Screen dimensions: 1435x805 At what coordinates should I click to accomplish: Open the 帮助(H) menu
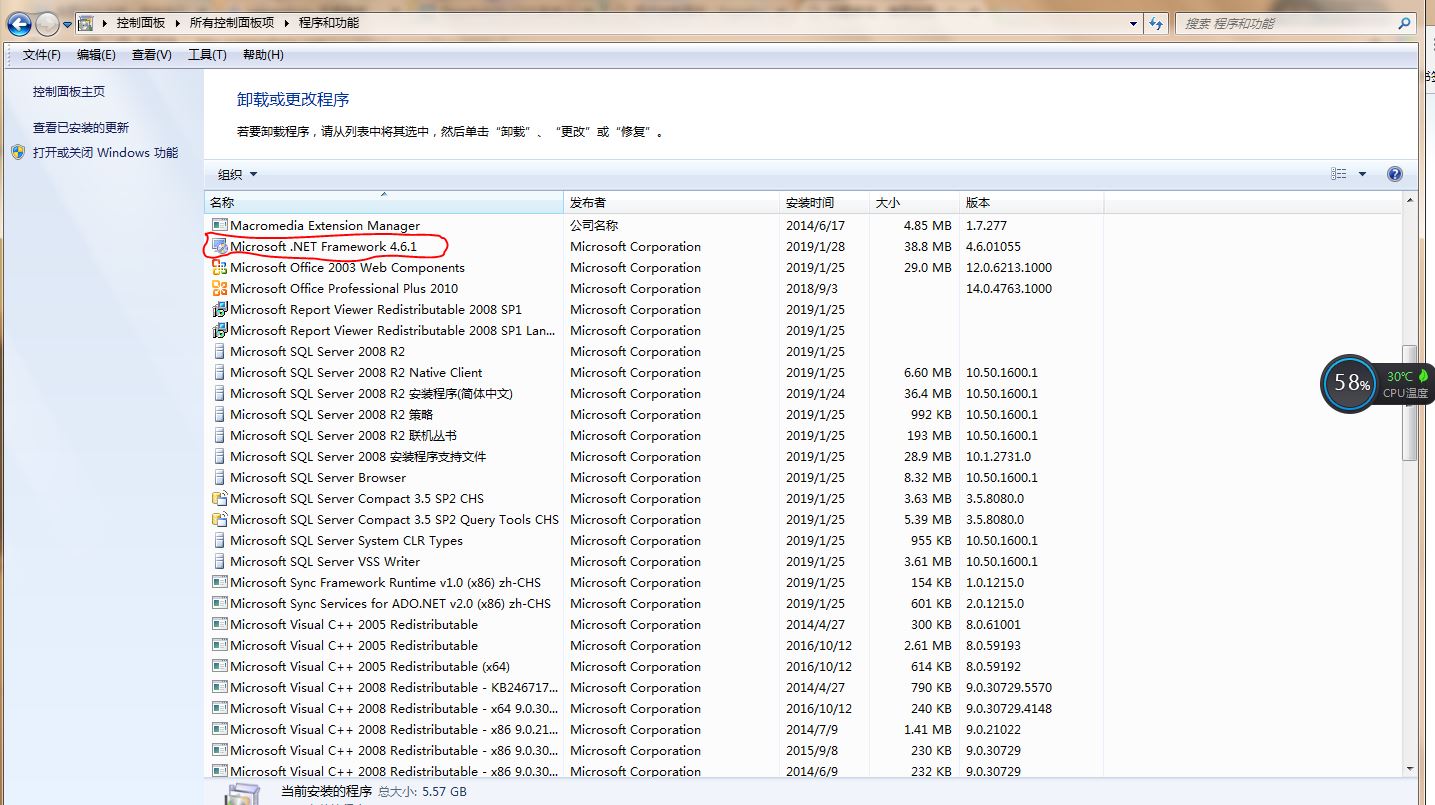pos(263,55)
